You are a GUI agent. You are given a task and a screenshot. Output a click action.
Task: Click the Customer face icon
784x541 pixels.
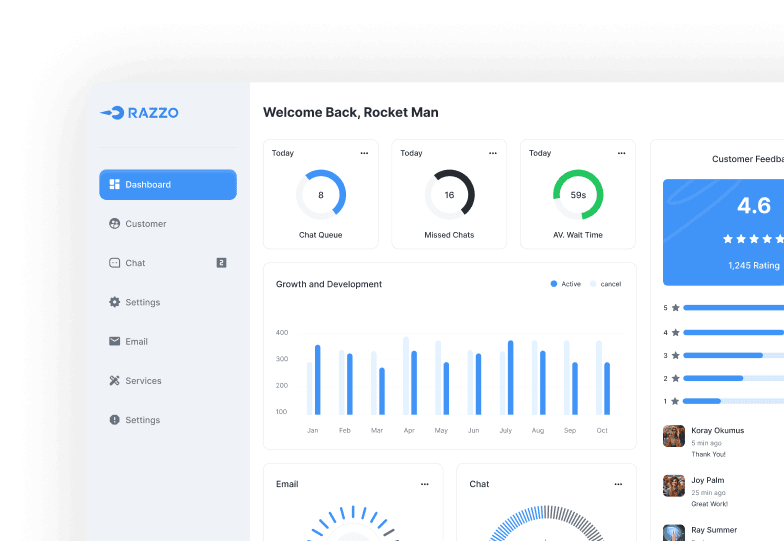(114, 224)
